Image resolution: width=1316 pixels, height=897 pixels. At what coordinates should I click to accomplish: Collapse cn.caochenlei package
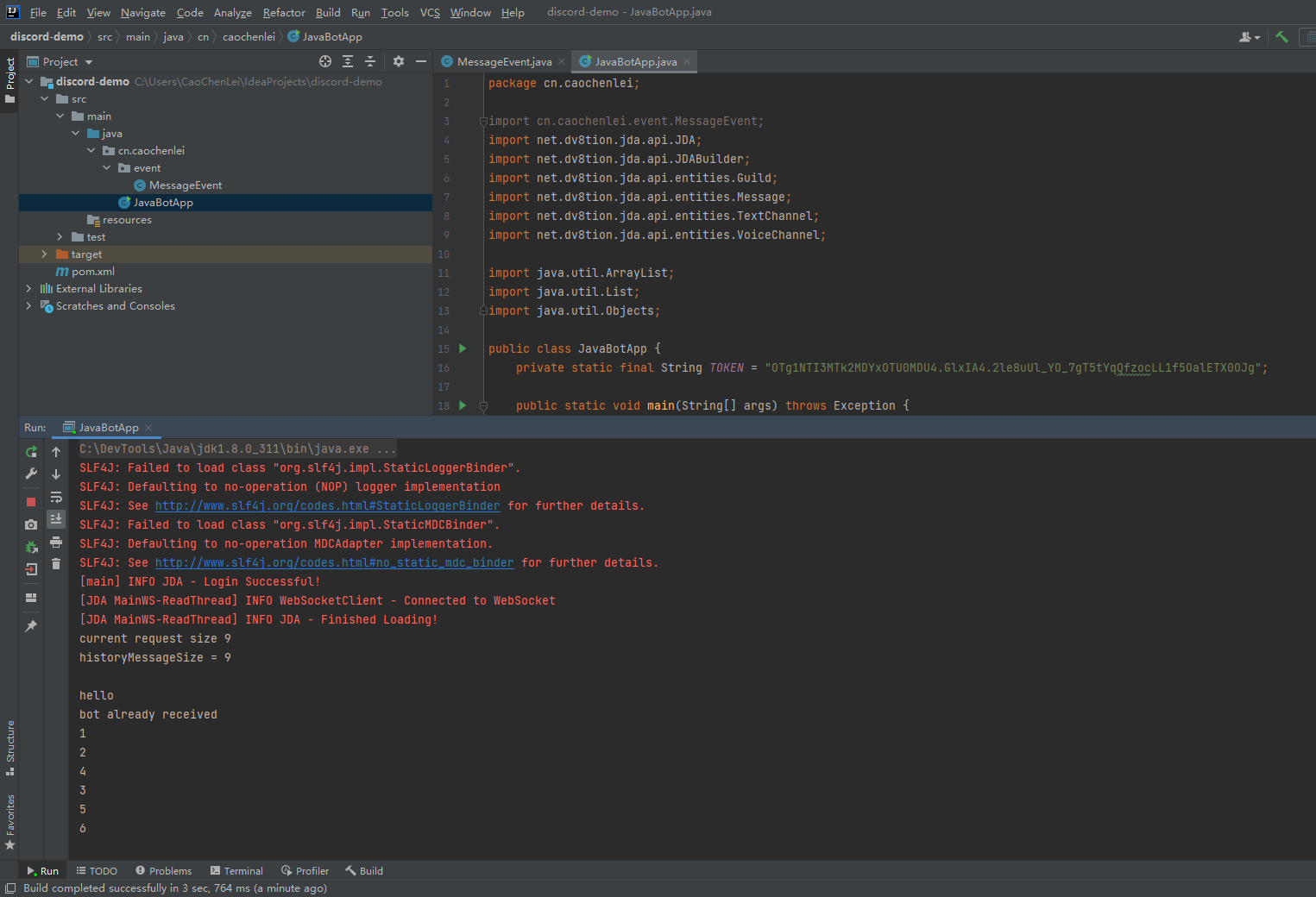pos(91,150)
